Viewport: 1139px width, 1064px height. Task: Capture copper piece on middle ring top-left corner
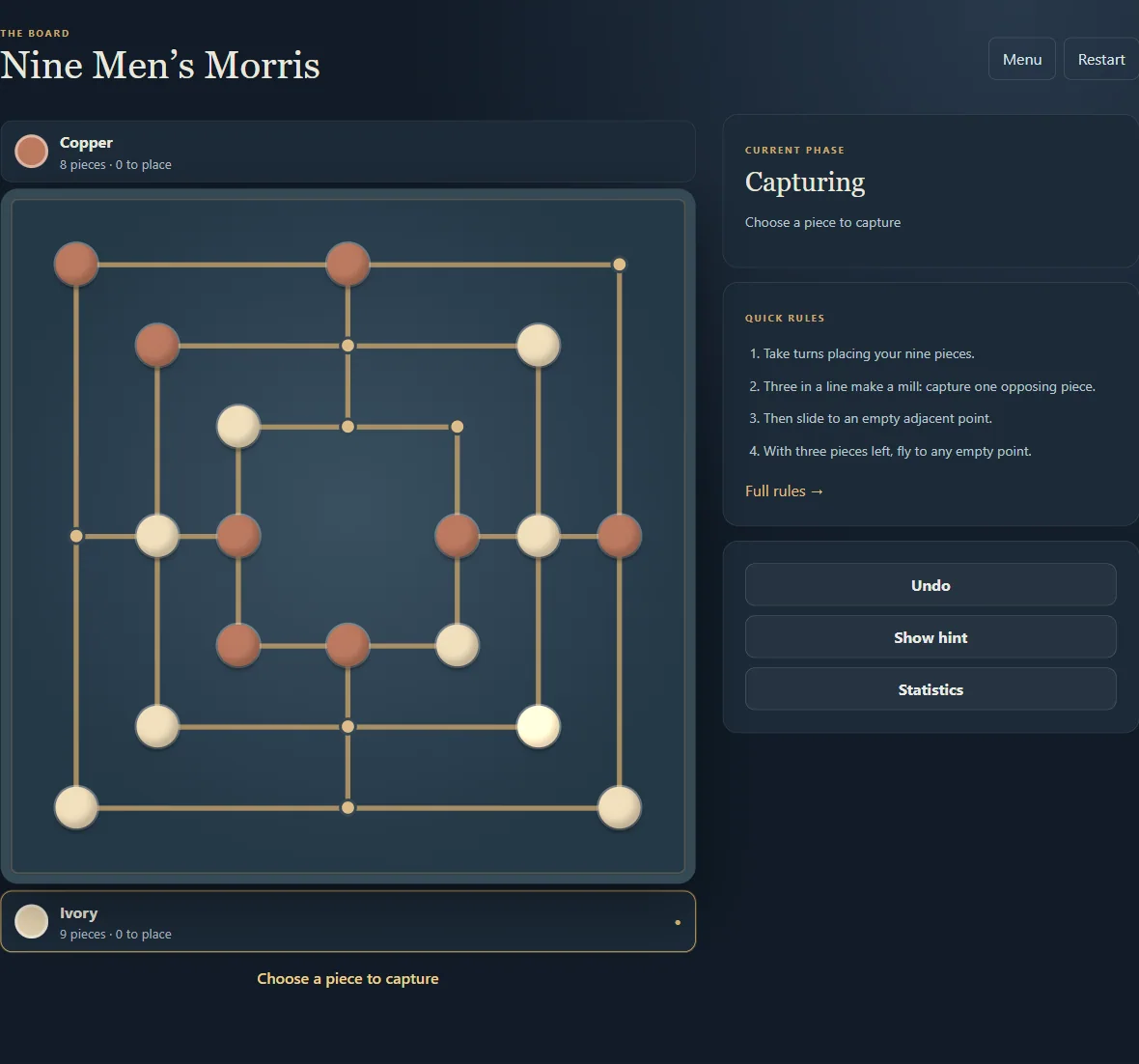pos(157,346)
